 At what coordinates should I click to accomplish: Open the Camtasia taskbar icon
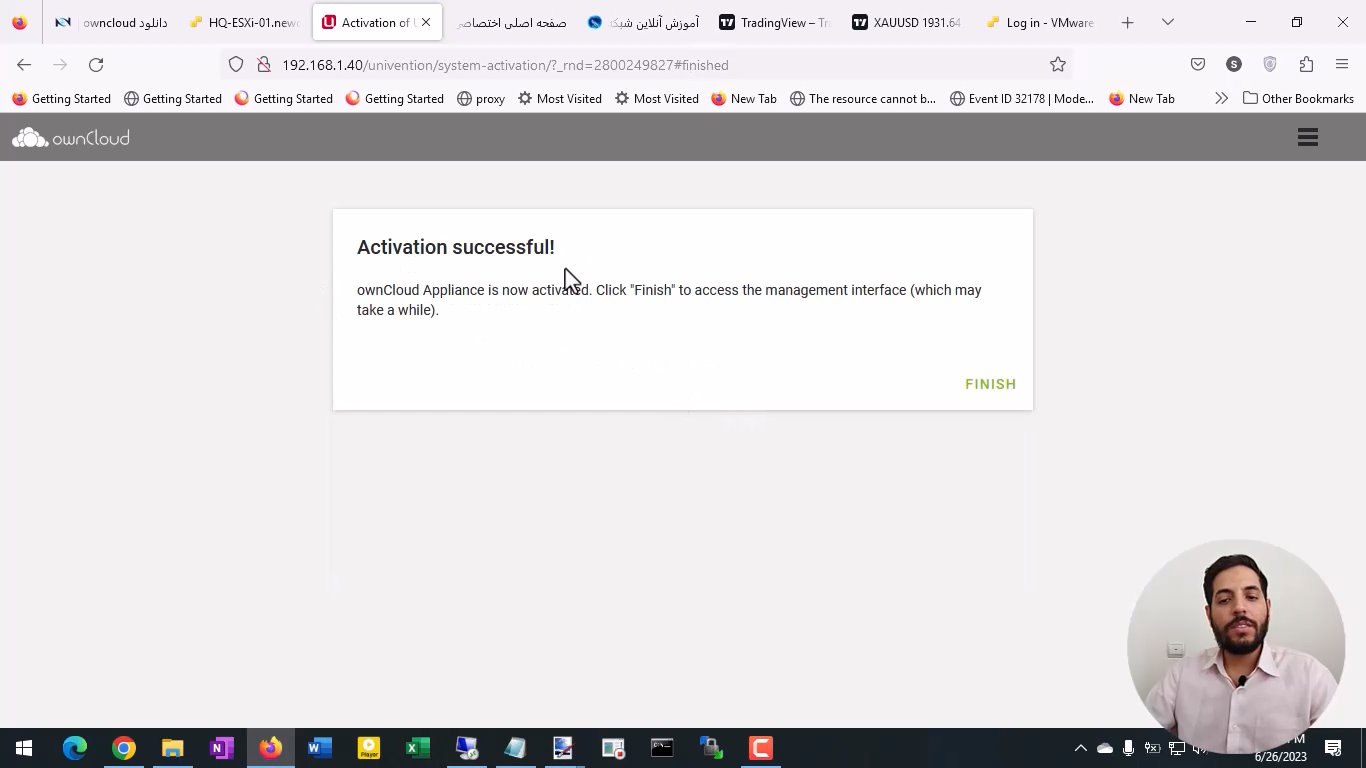[761, 748]
